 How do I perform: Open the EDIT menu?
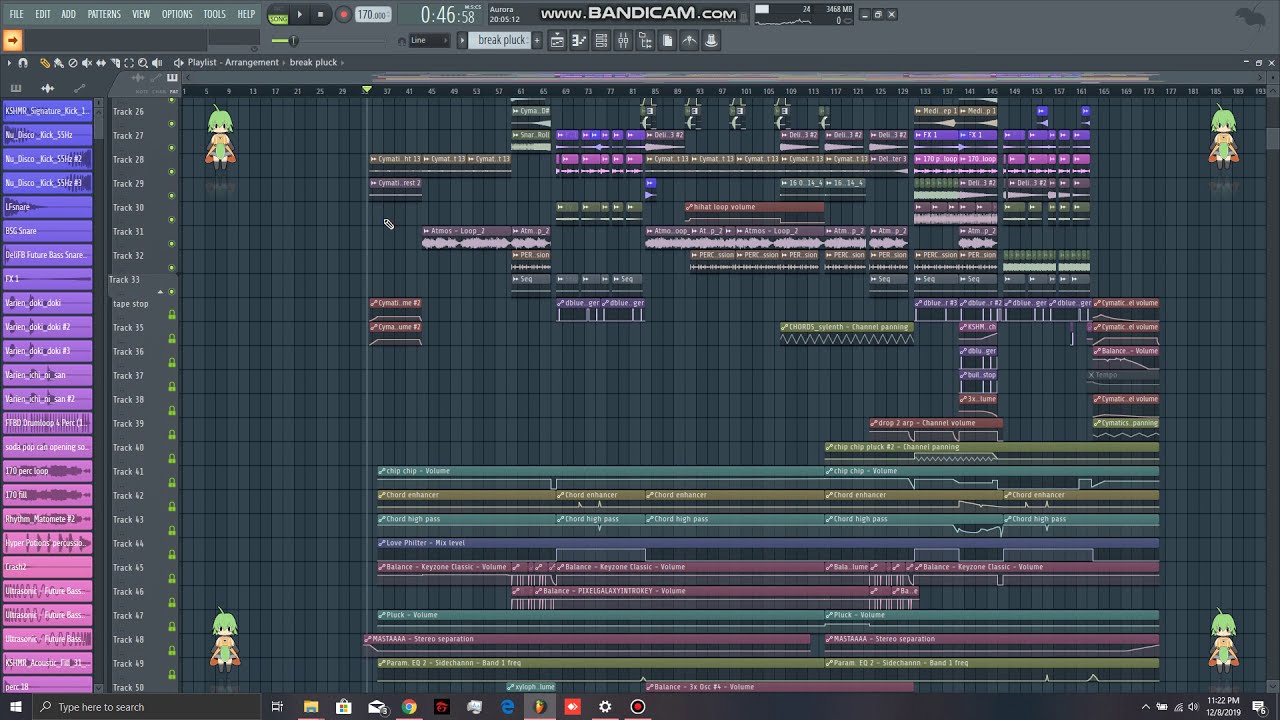tap(43, 14)
